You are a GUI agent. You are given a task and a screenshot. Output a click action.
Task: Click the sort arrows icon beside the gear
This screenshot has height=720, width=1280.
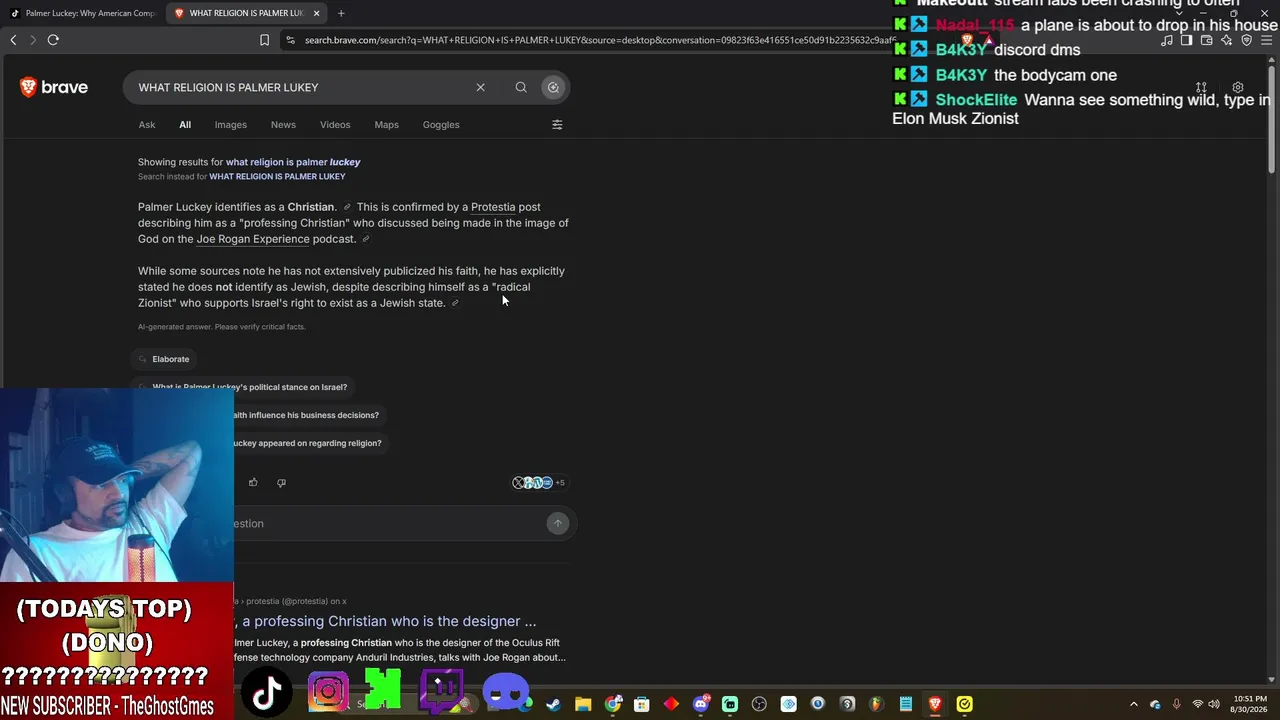coord(1201,87)
